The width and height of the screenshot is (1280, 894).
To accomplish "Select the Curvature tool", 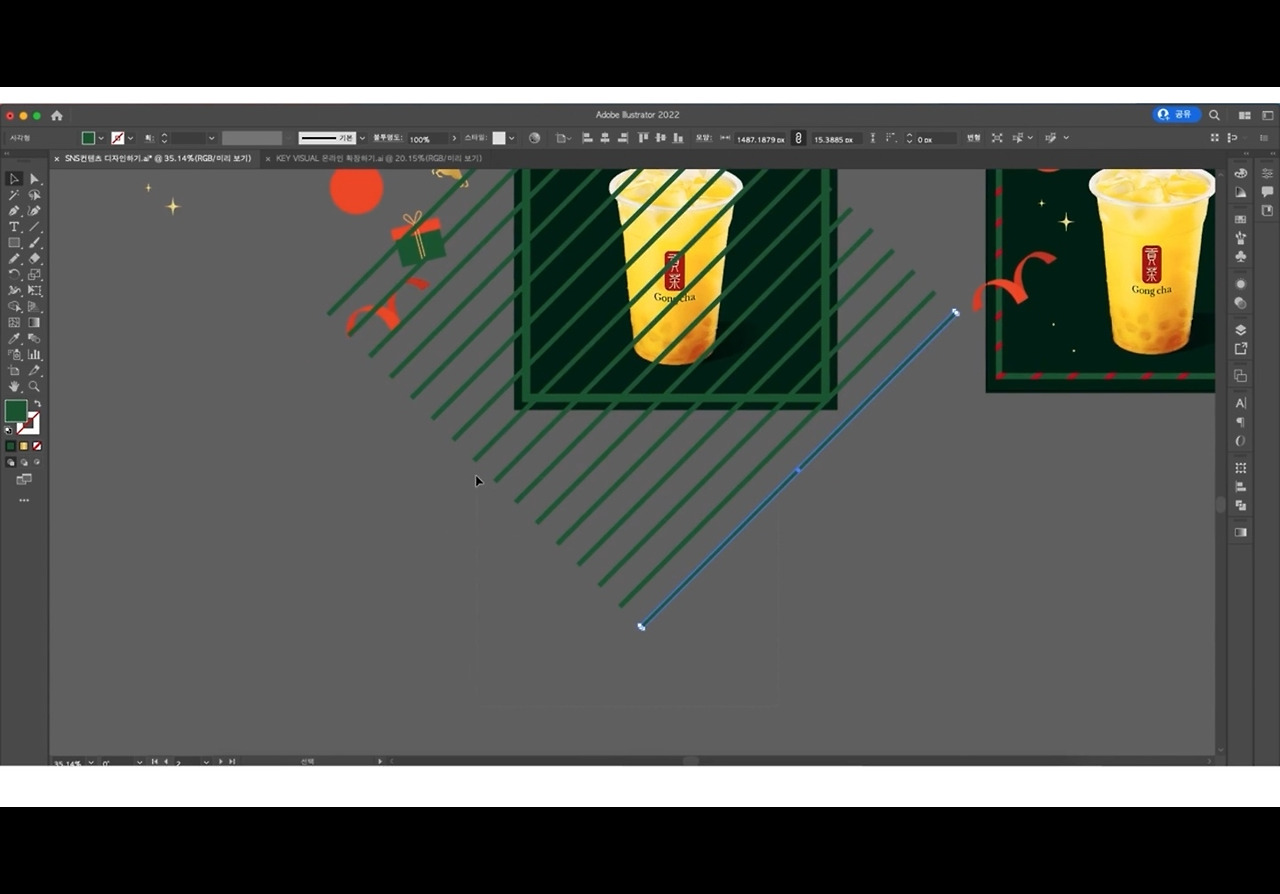I will pos(34,211).
